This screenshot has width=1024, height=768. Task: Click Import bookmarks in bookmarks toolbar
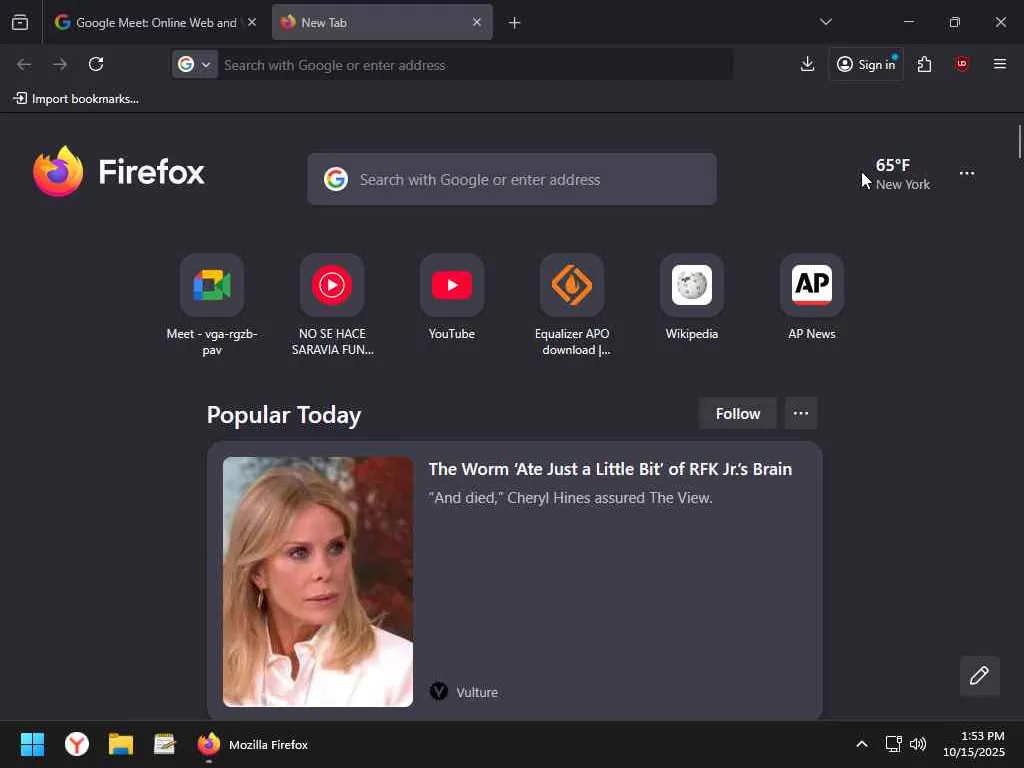click(x=76, y=99)
